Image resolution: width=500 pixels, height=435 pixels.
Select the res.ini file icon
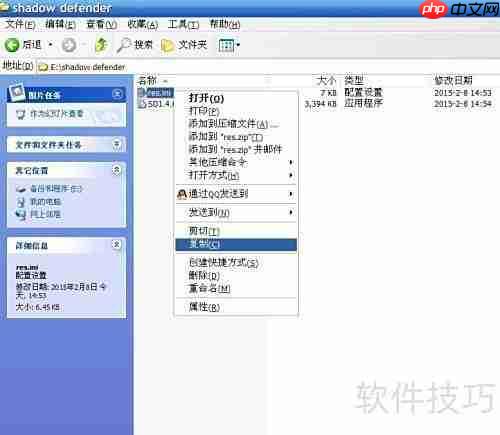(142, 92)
